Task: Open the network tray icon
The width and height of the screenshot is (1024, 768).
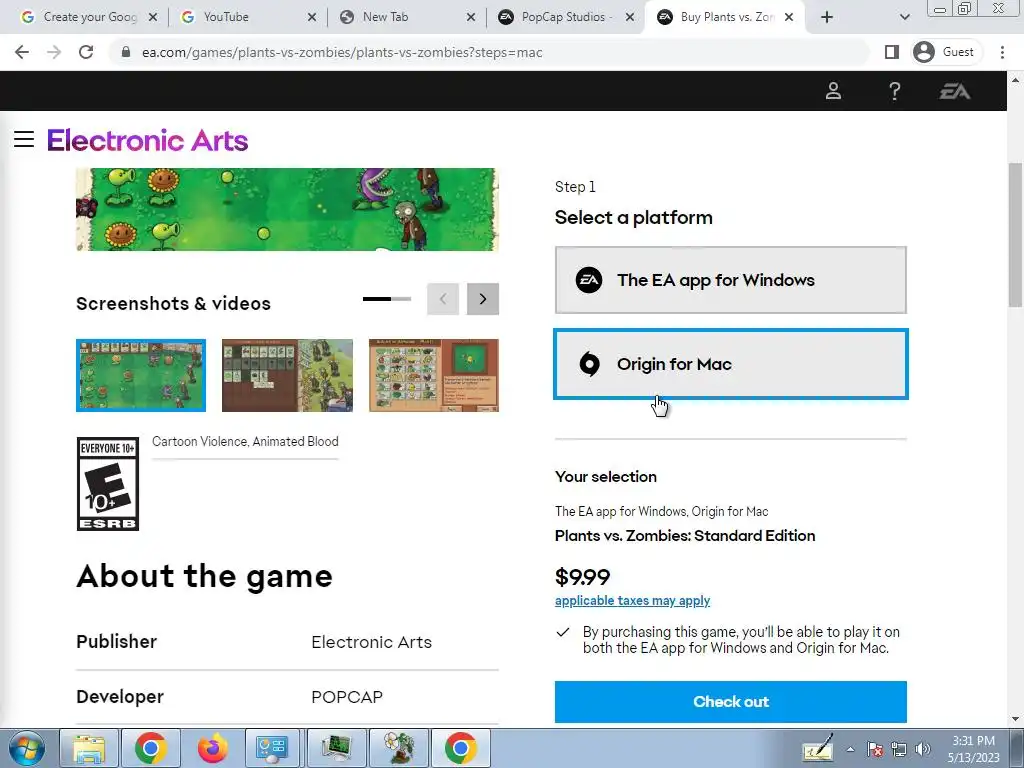Action: [899, 749]
